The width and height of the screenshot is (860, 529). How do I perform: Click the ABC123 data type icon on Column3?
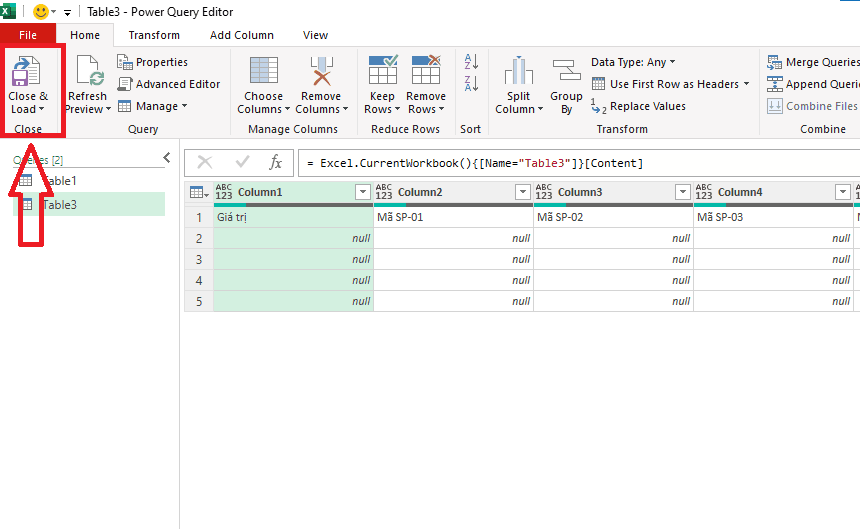tap(544, 192)
